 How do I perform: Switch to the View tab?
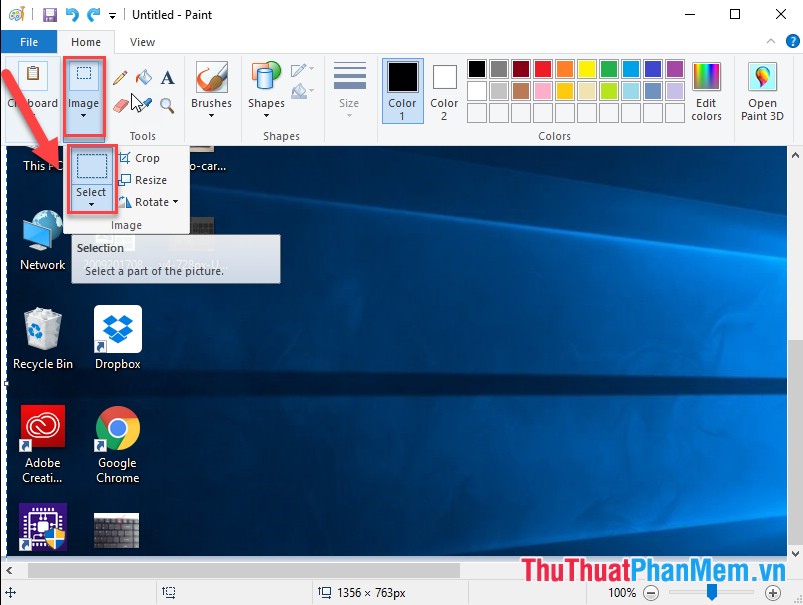[x=141, y=42]
